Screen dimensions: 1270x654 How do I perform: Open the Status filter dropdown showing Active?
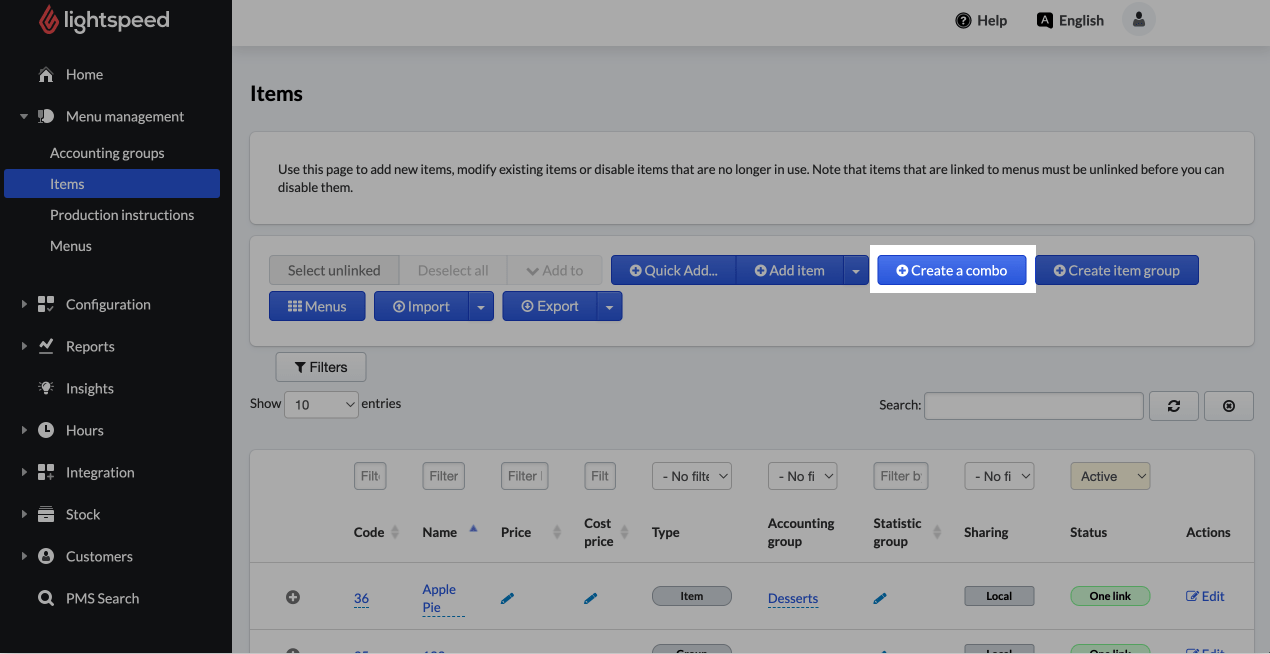point(1110,477)
